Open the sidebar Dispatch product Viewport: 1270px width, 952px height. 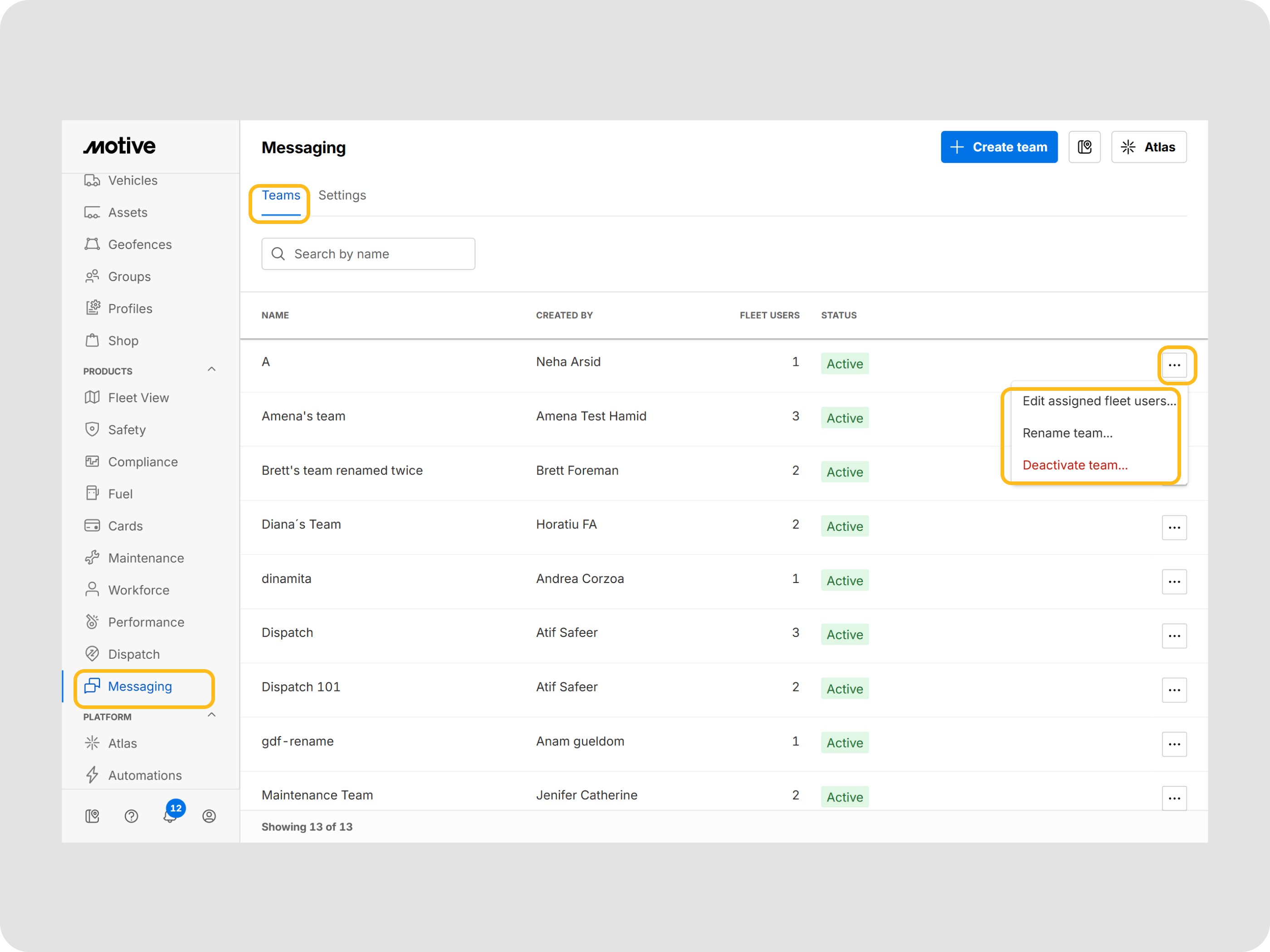122,655
